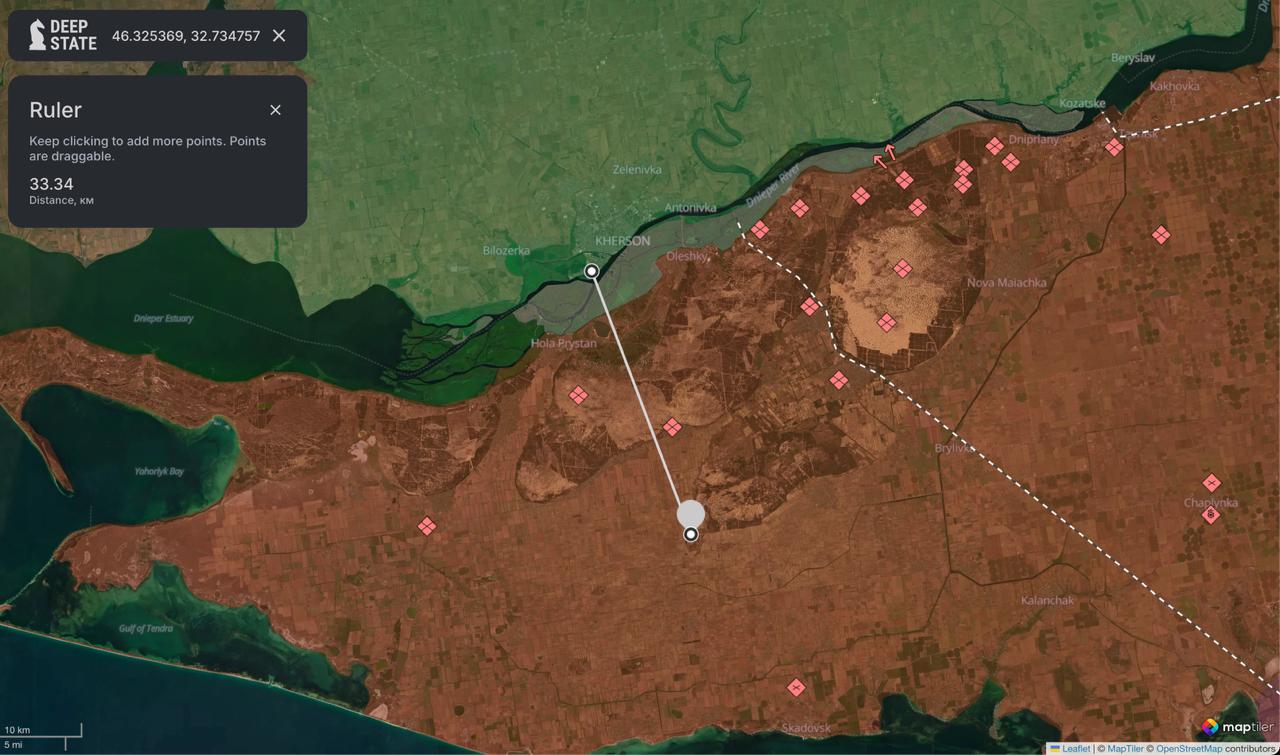
Task: Click the Gulf of Tendra label
Action: click(146, 628)
